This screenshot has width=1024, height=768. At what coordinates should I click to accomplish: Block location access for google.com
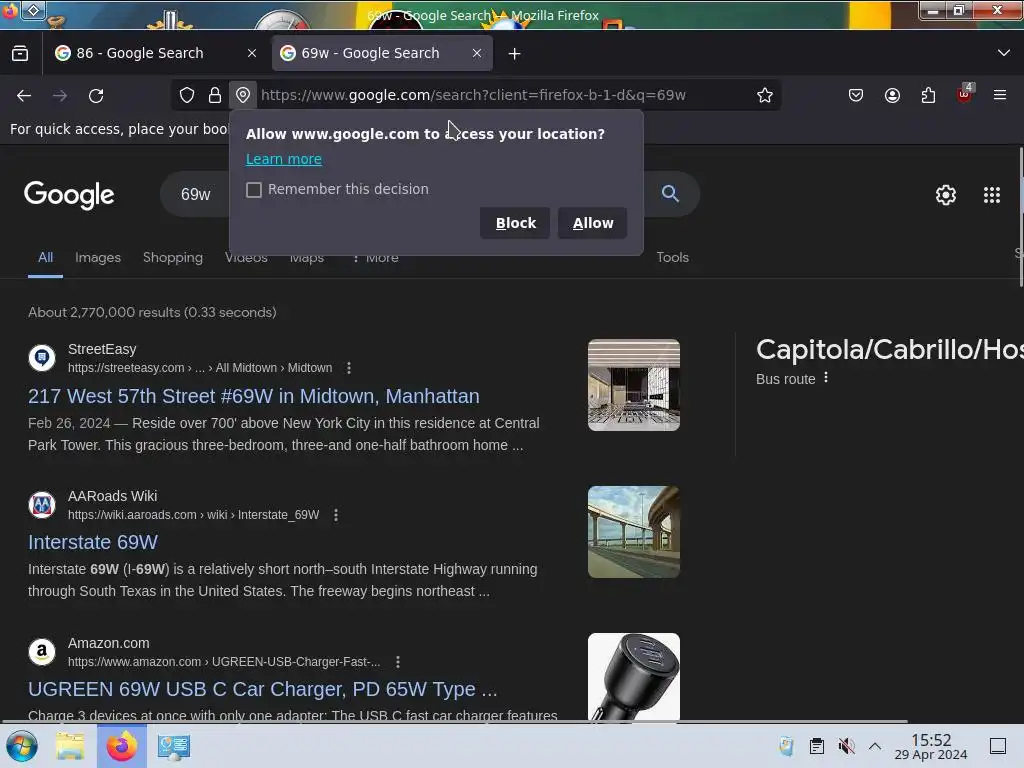(515, 223)
